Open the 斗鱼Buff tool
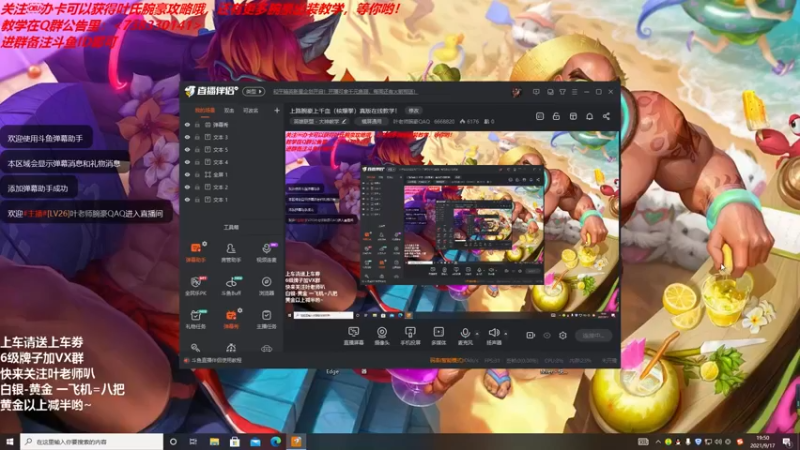 [x=231, y=286]
